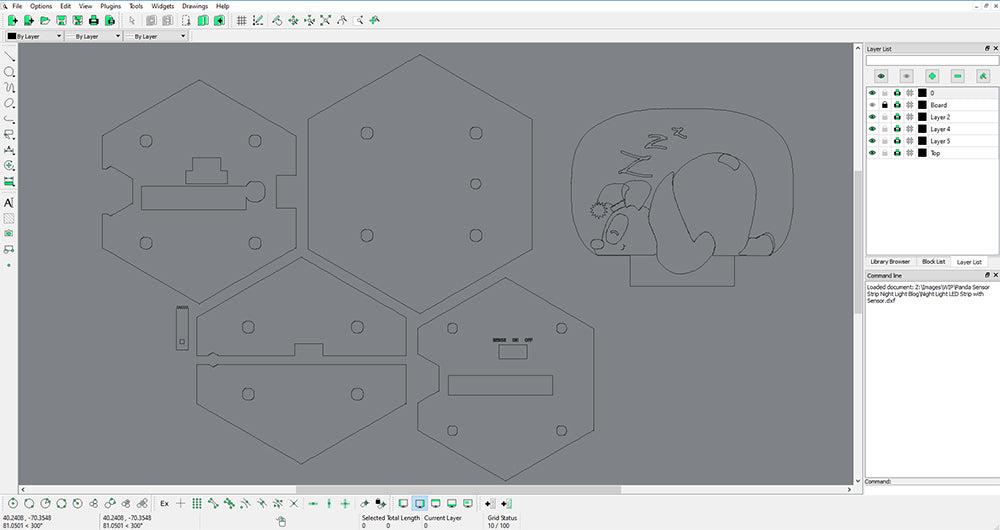1000x530 pixels.
Task: Click the Save drawing icon
Action: click(61, 20)
